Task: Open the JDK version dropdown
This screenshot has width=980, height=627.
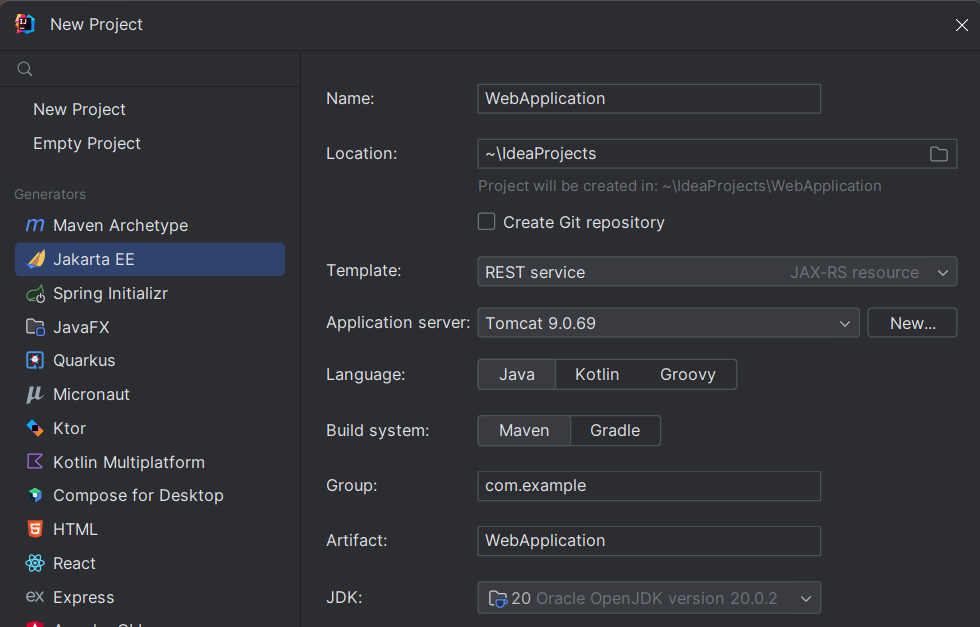Action: [649, 598]
